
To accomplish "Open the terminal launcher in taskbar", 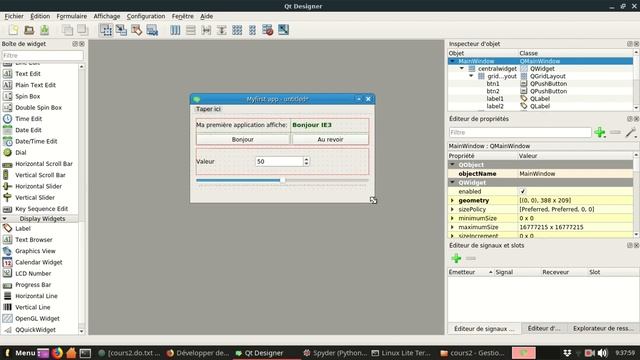I will [85, 353].
